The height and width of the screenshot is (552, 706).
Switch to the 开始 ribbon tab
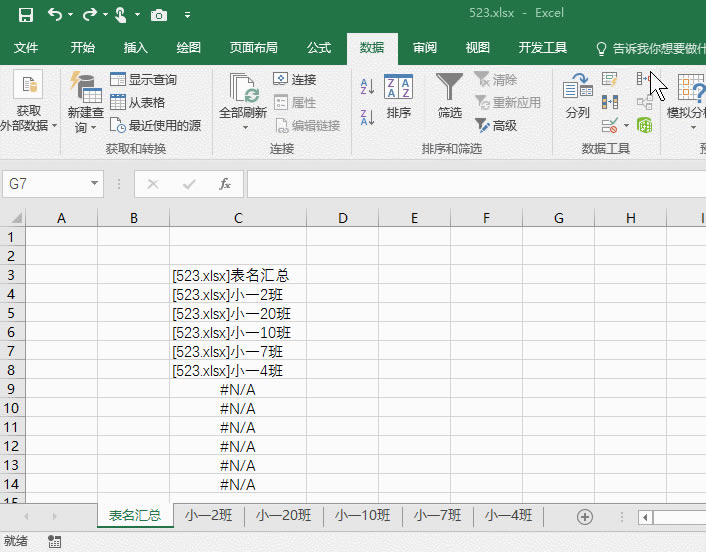pyautogui.click(x=82, y=48)
